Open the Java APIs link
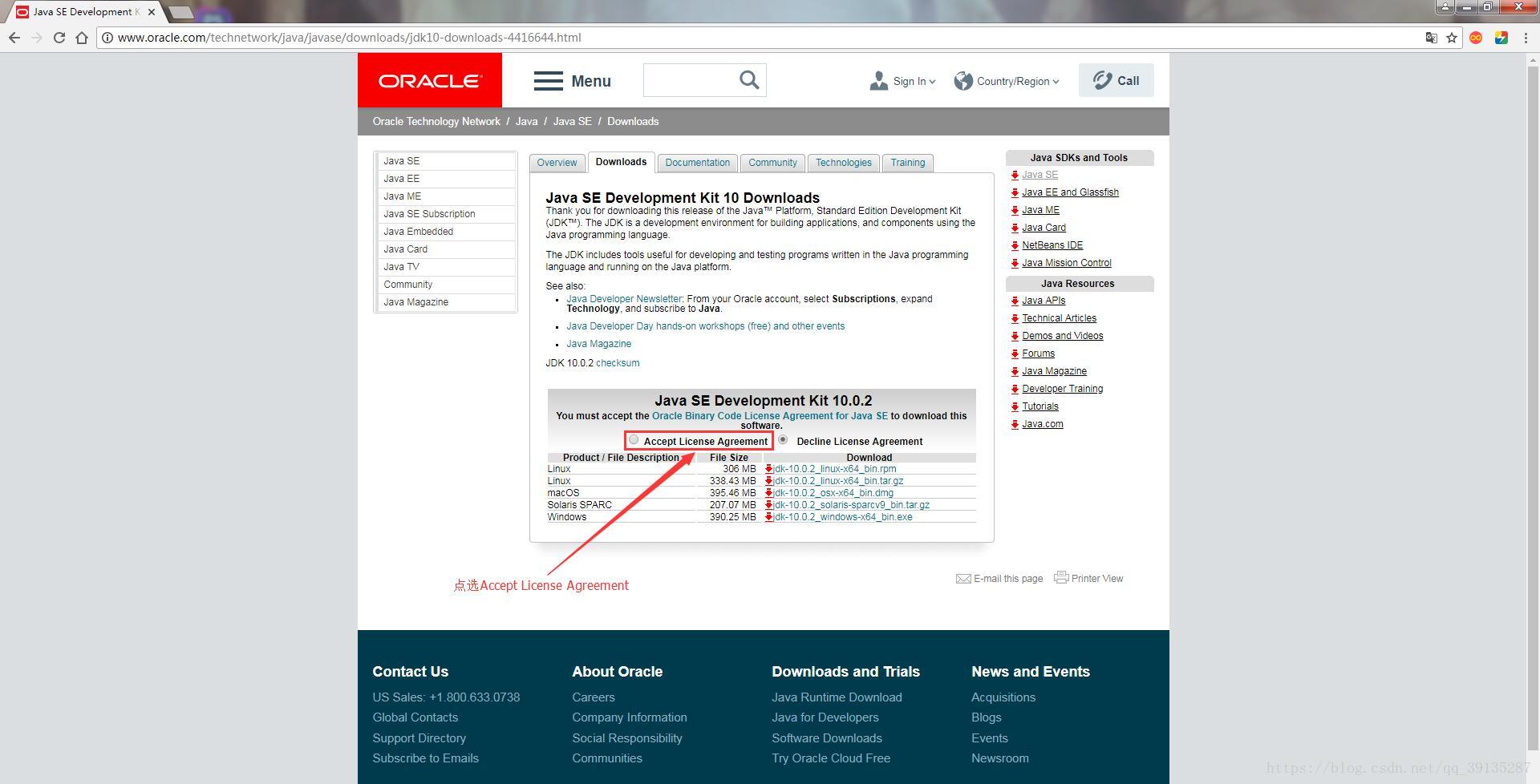Image resolution: width=1540 pixels, height=784 pixels. 1044,301
